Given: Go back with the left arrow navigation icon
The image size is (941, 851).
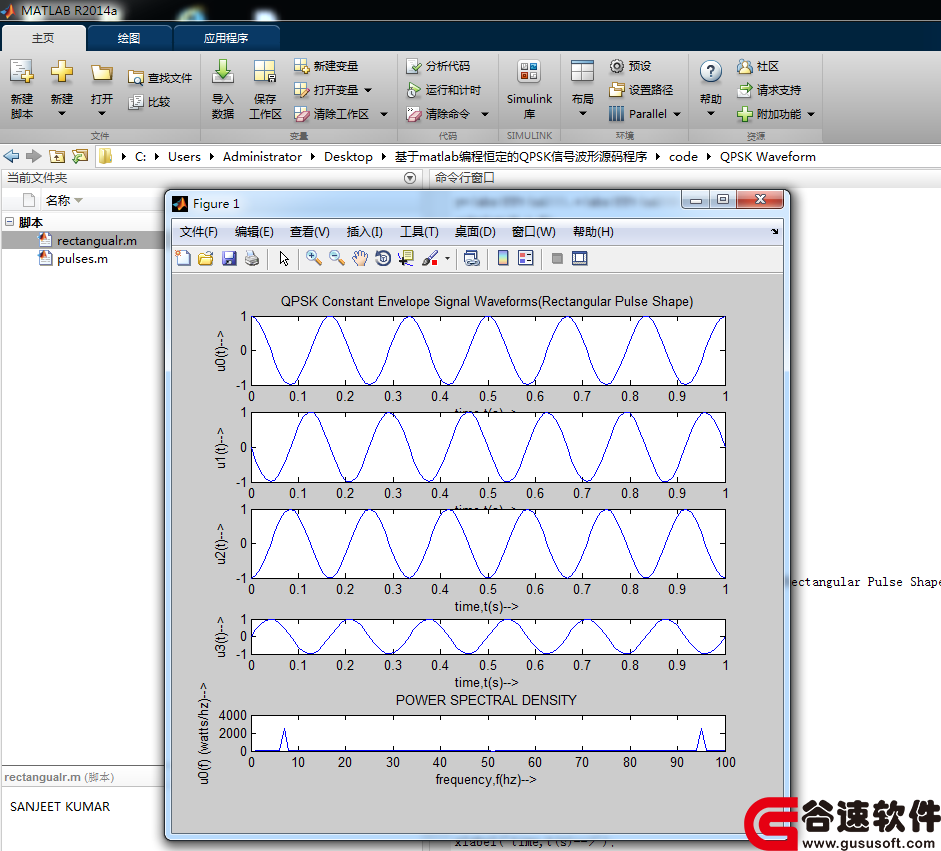Looking at the screenshot, I should pyautogui.click(x=11, y=157).
